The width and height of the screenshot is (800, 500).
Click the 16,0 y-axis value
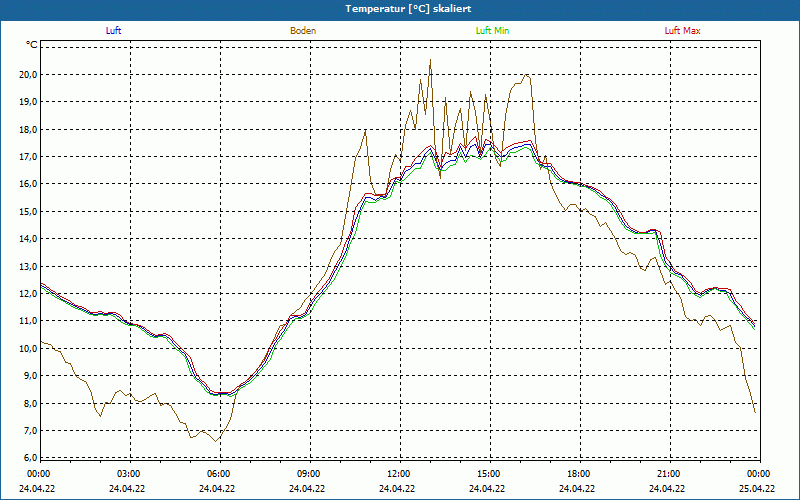click(29, 184)
